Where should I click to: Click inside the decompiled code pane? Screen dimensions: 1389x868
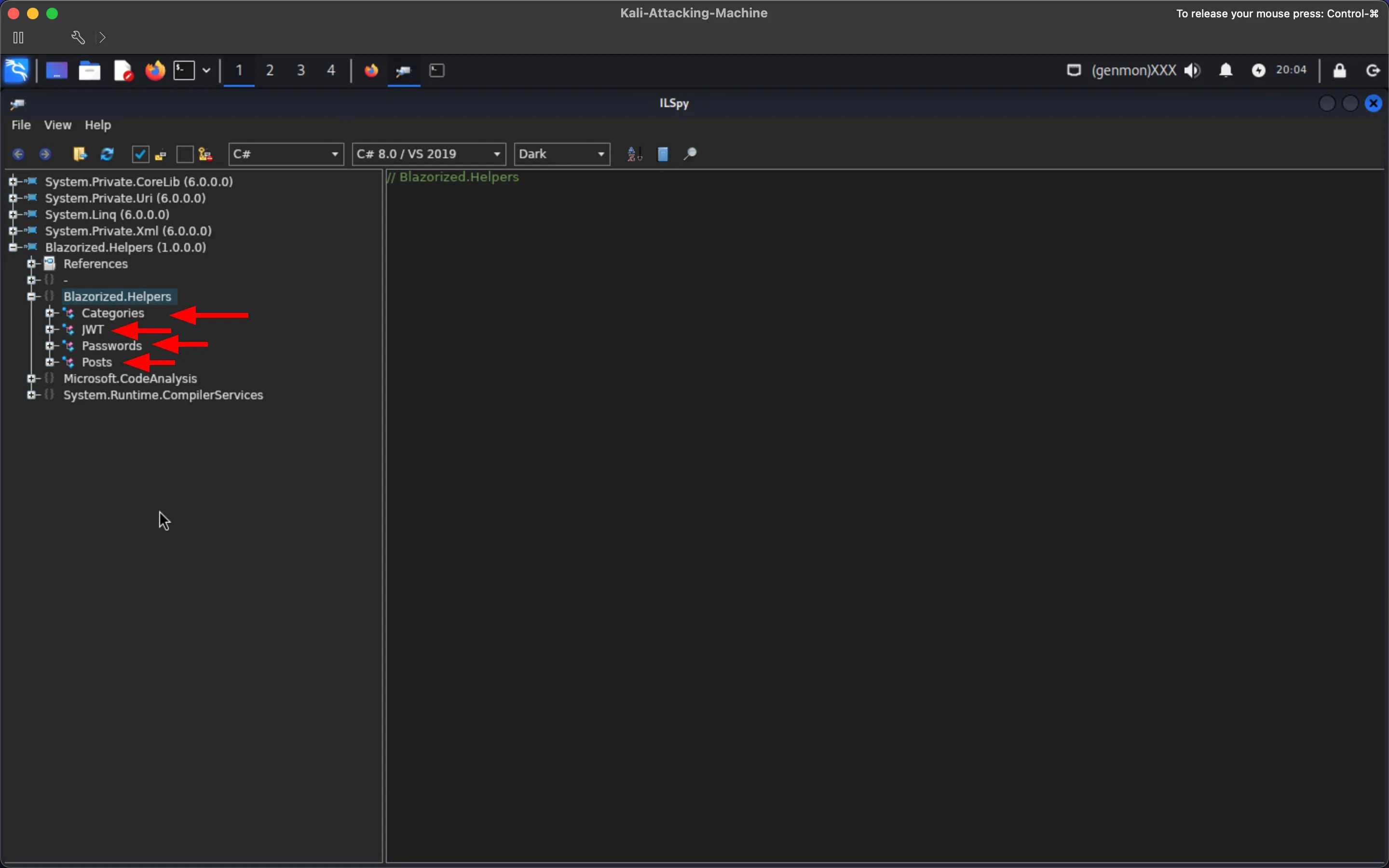tap(885, 515)
